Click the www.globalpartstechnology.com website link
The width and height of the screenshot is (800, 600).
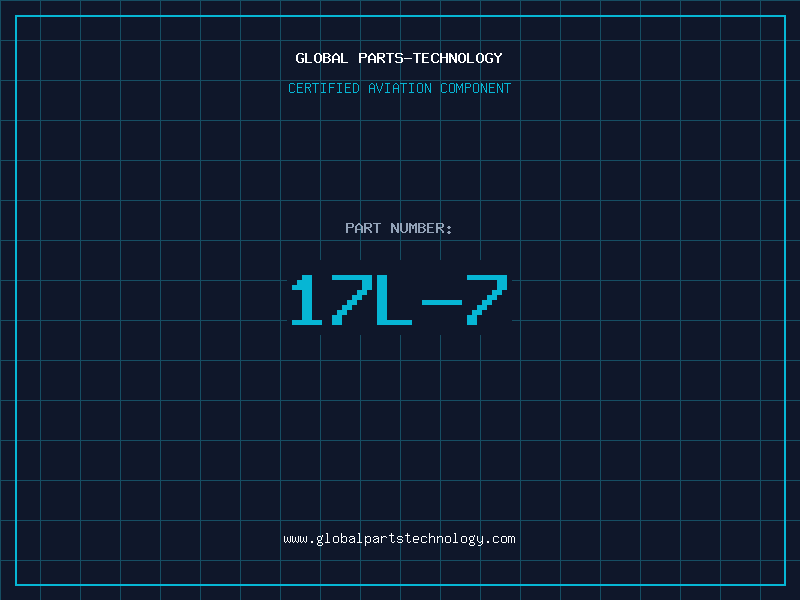pos(399,539)
